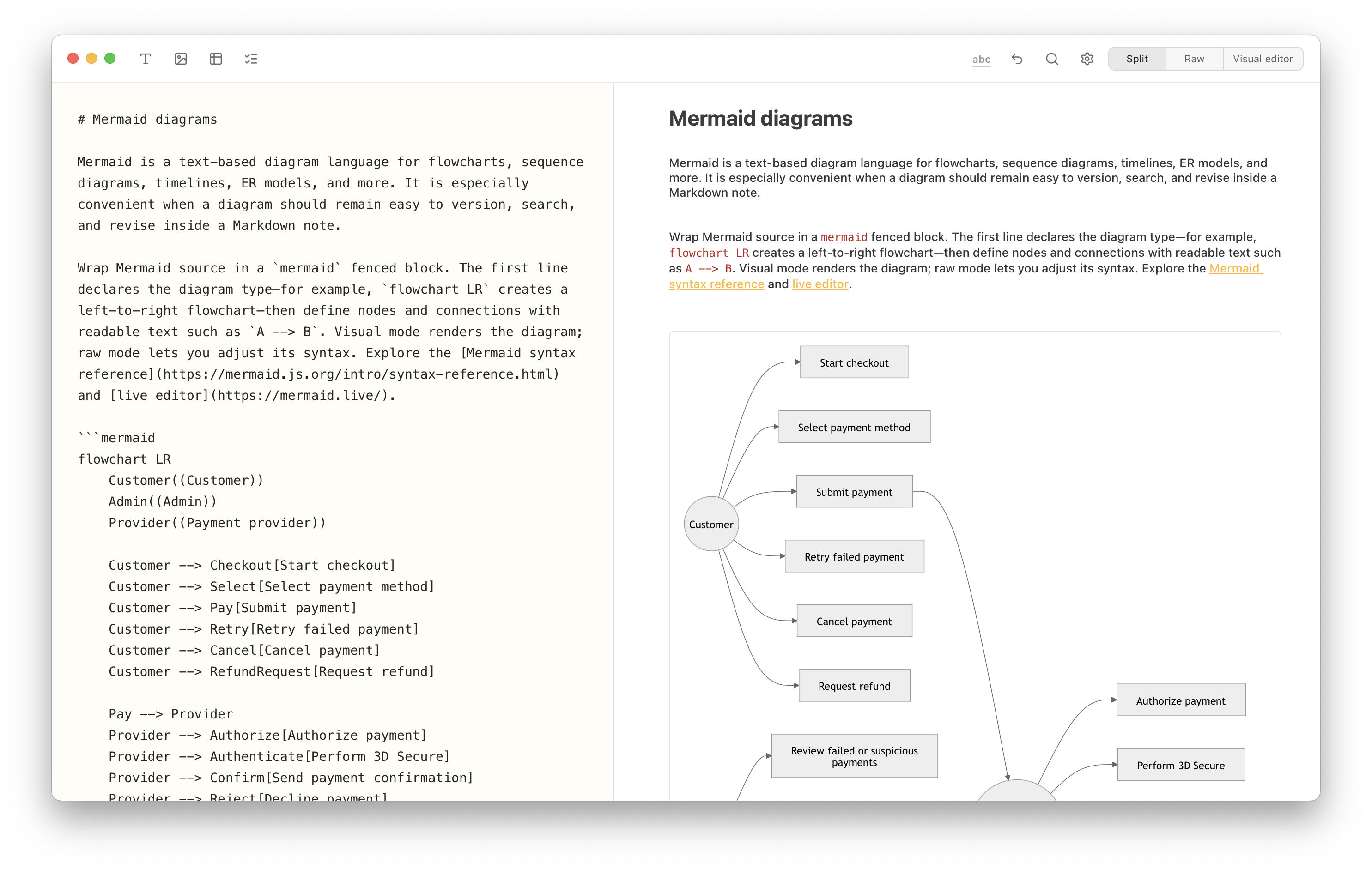Open the live editor link
The width and height of the screenshot is (1372, 869).
point(820,284)
